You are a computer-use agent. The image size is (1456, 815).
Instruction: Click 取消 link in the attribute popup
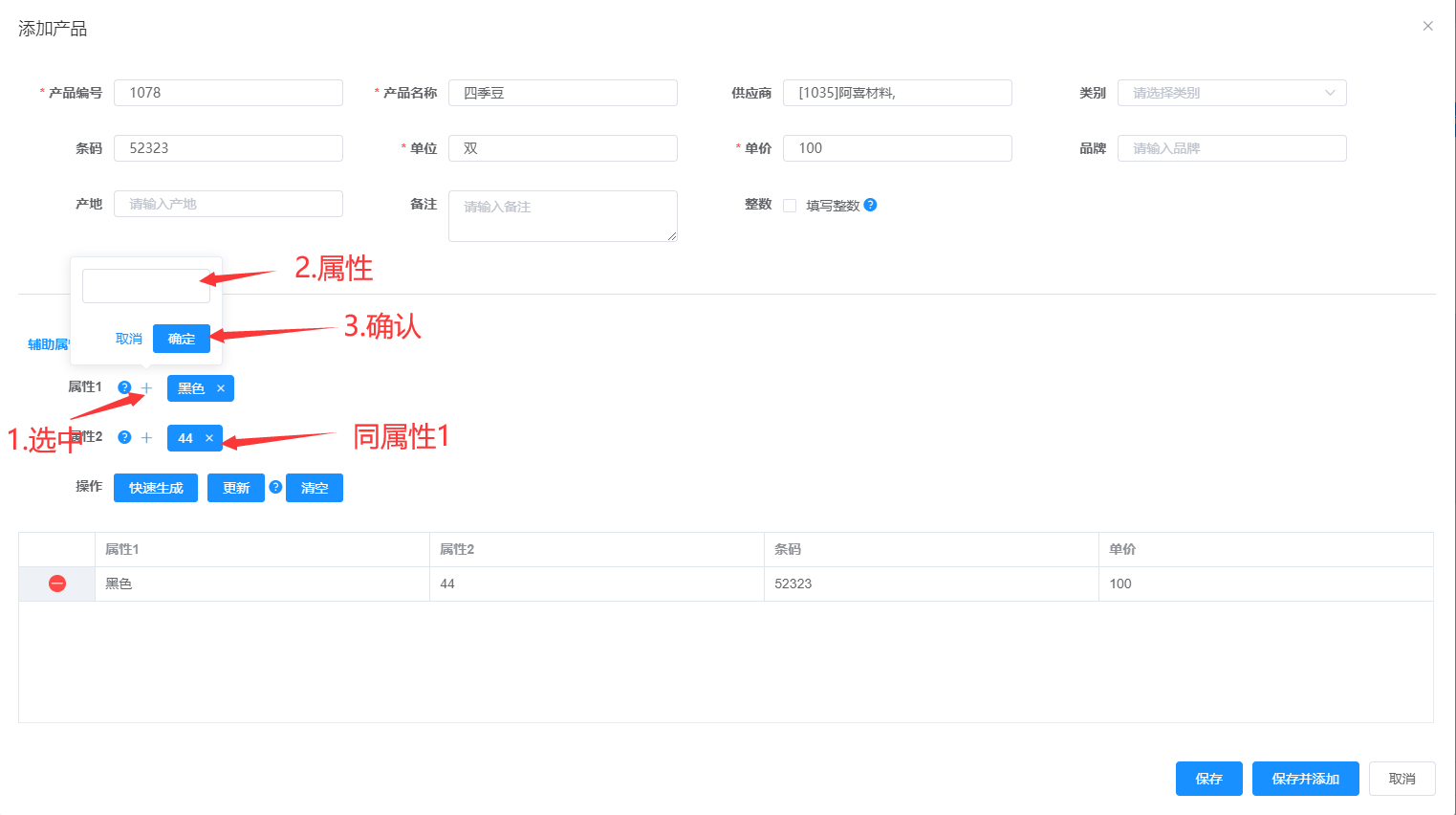pos(129,339)
